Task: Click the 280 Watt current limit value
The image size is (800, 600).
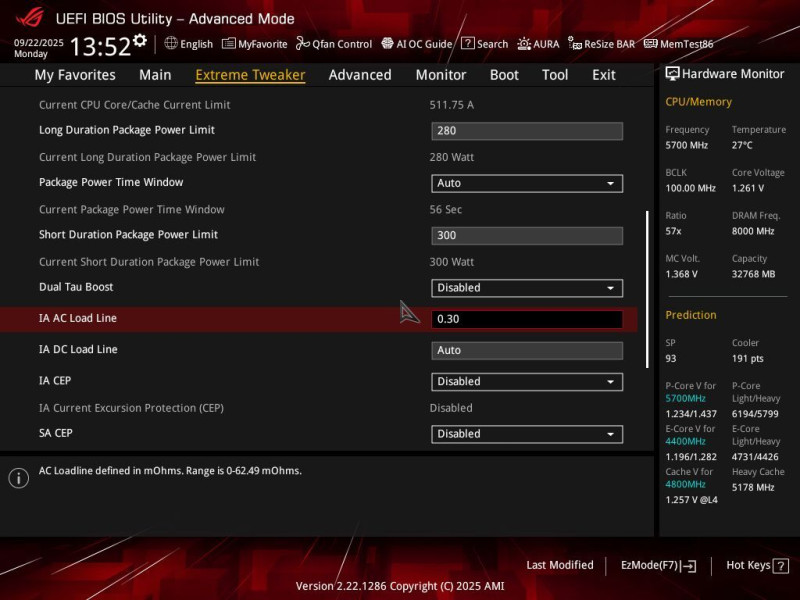Action: pyautogui.click(x=452, y=157)
